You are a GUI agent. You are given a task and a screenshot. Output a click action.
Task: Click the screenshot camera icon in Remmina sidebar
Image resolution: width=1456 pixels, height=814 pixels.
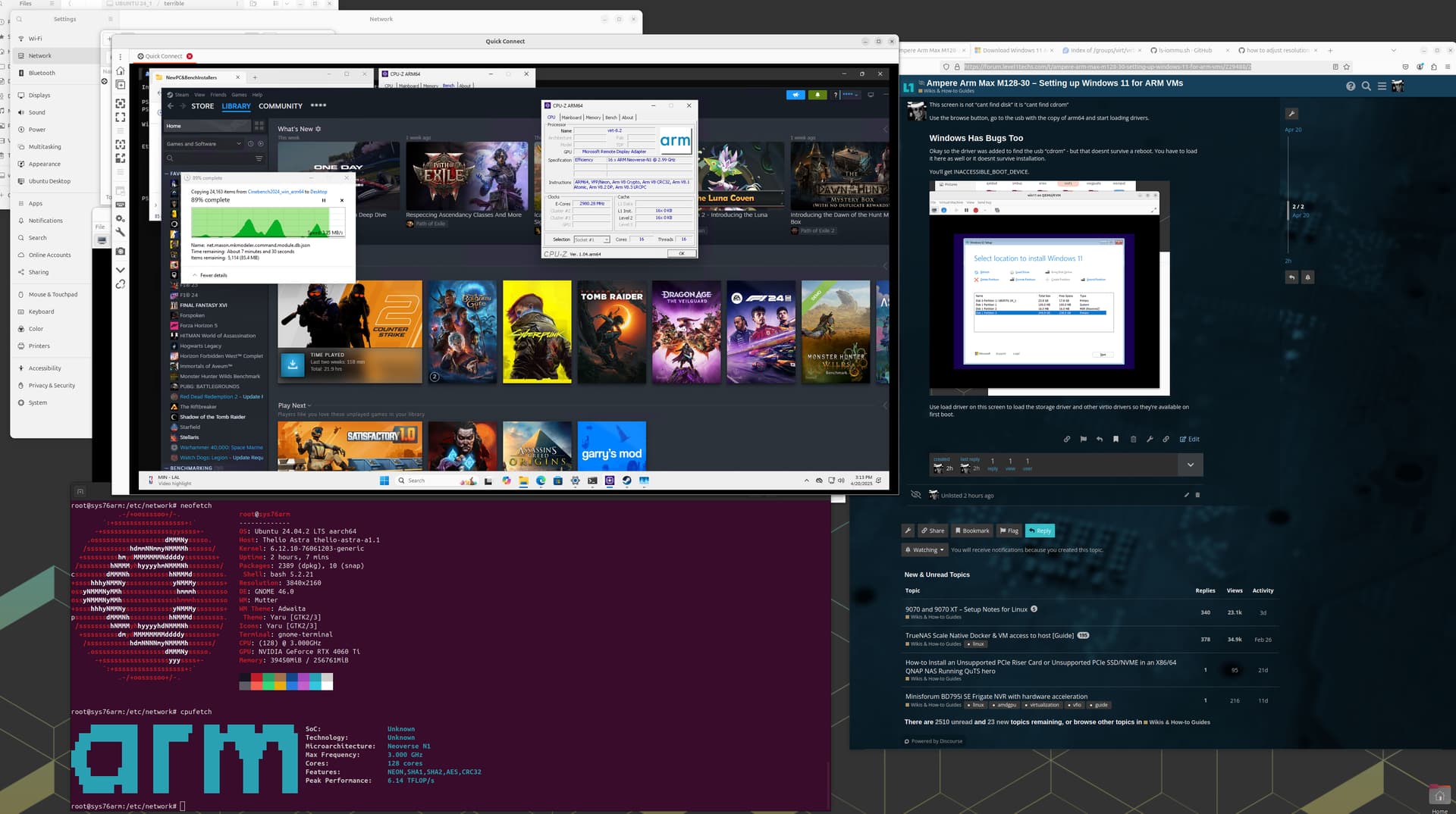click(121, 252)
